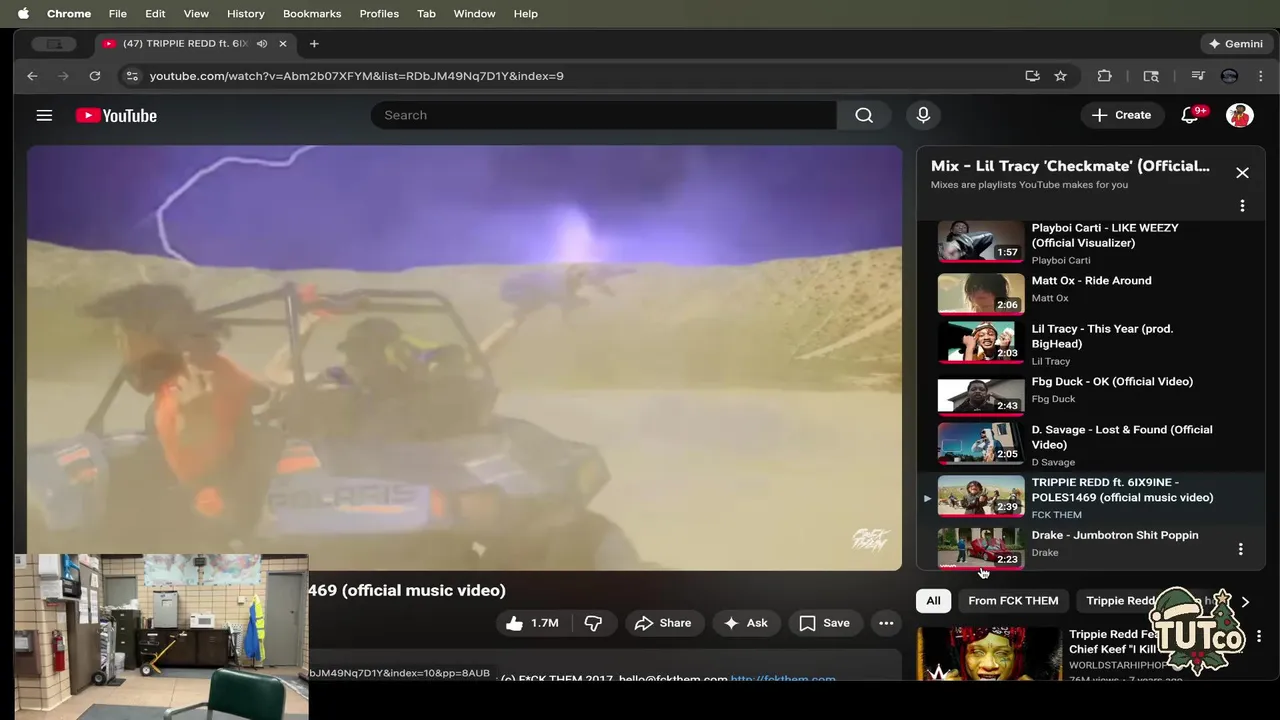Close the Mix playlist panel

tap(1242, 173)
